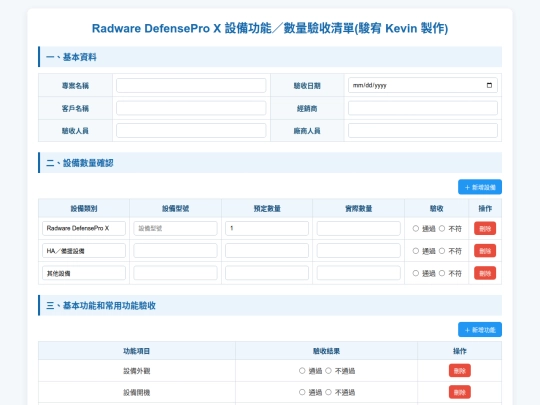Image resolution: width=540 pixels, height=405 pixels.
Task: Click the 設備類別 column header
Action: pyautogui.click(x=84, y=208)
